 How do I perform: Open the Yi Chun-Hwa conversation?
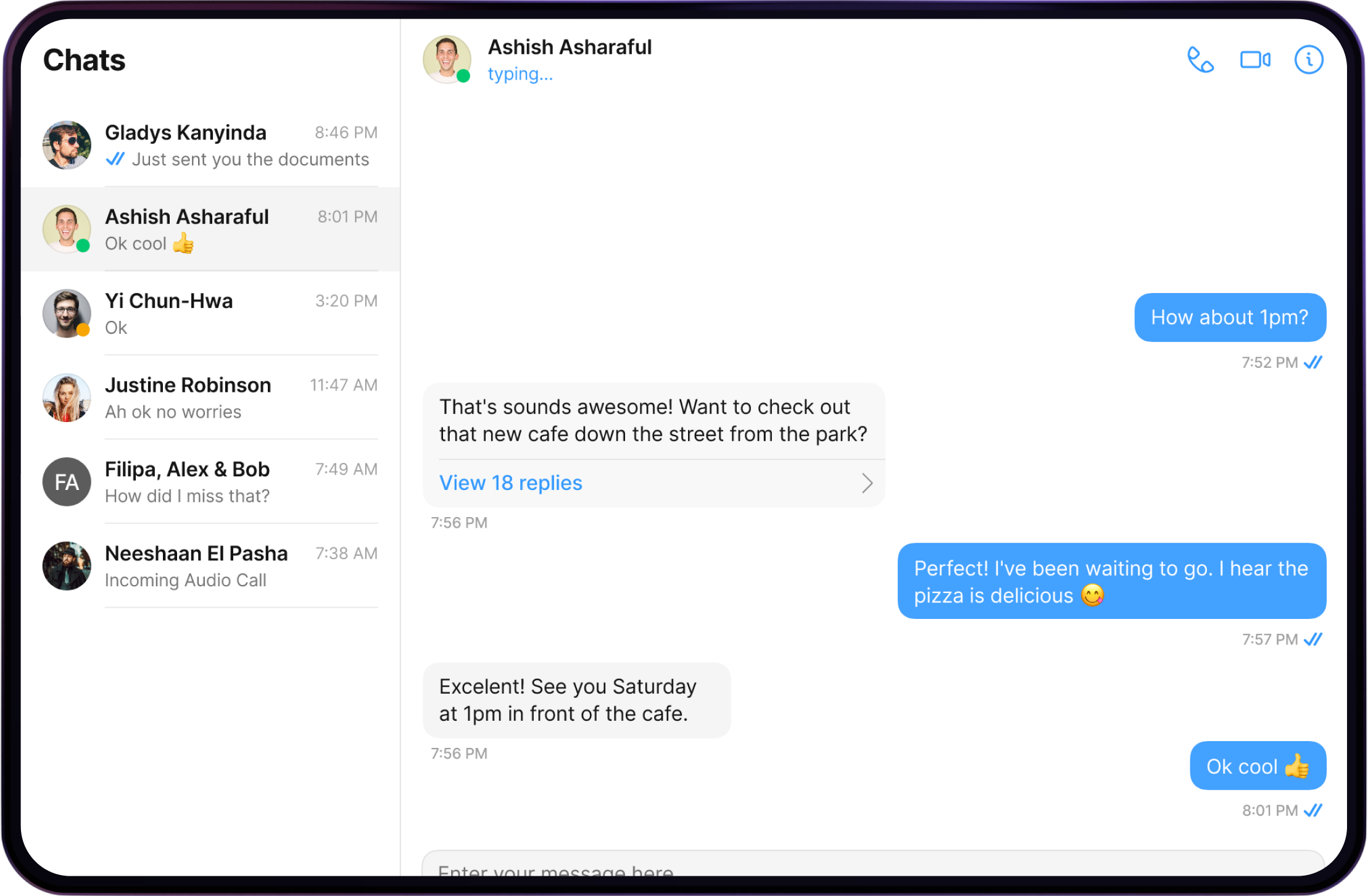tap(241, 313)
